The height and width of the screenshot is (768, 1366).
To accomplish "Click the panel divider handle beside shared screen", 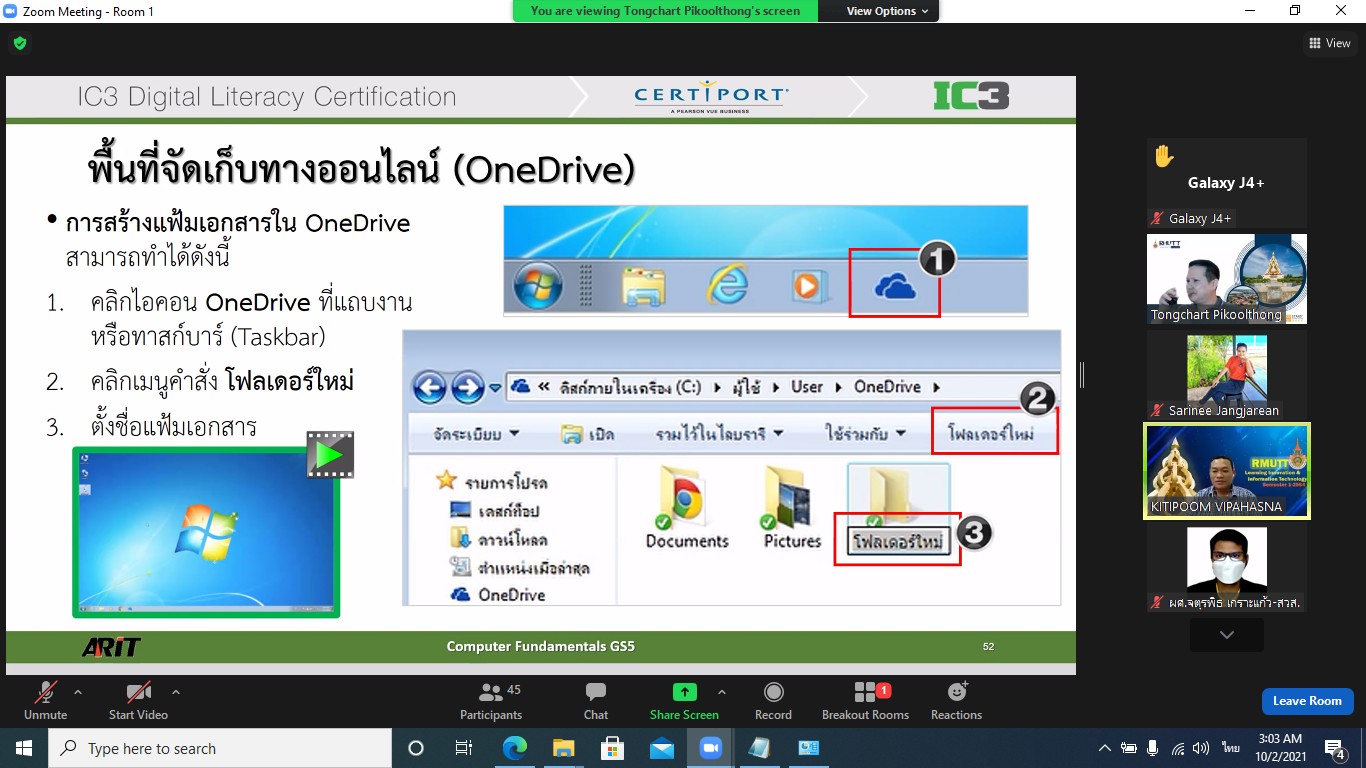I will pos(1082,375).
